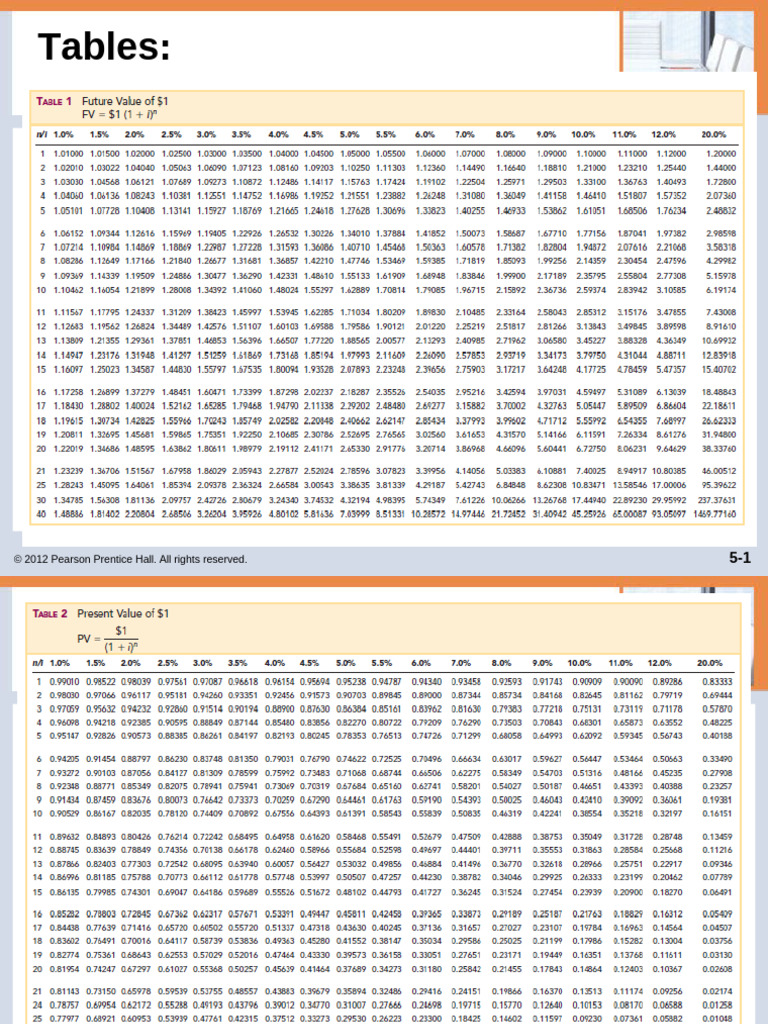Click the 1.0% column header in Table 1
Viewport: 768px width, 1024px height.
click(x=63, y=135)
